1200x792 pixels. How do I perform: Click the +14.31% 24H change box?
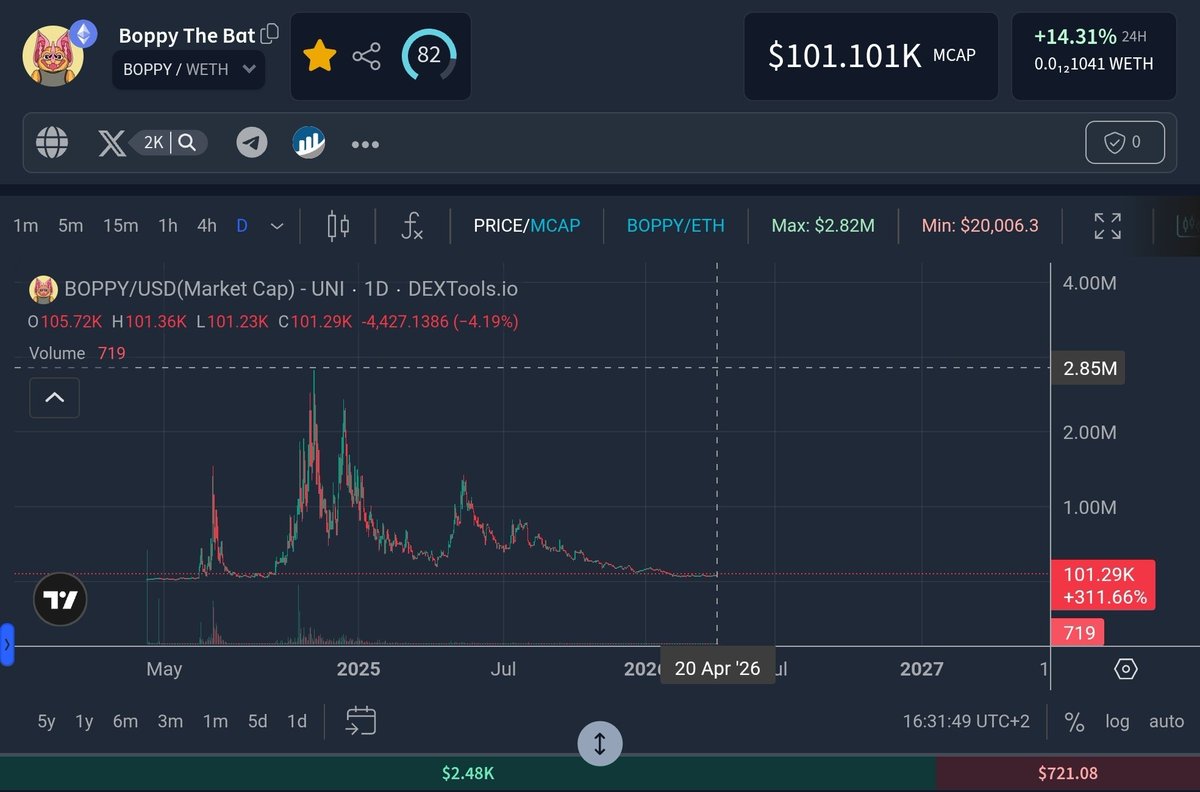pos(1093,56)
